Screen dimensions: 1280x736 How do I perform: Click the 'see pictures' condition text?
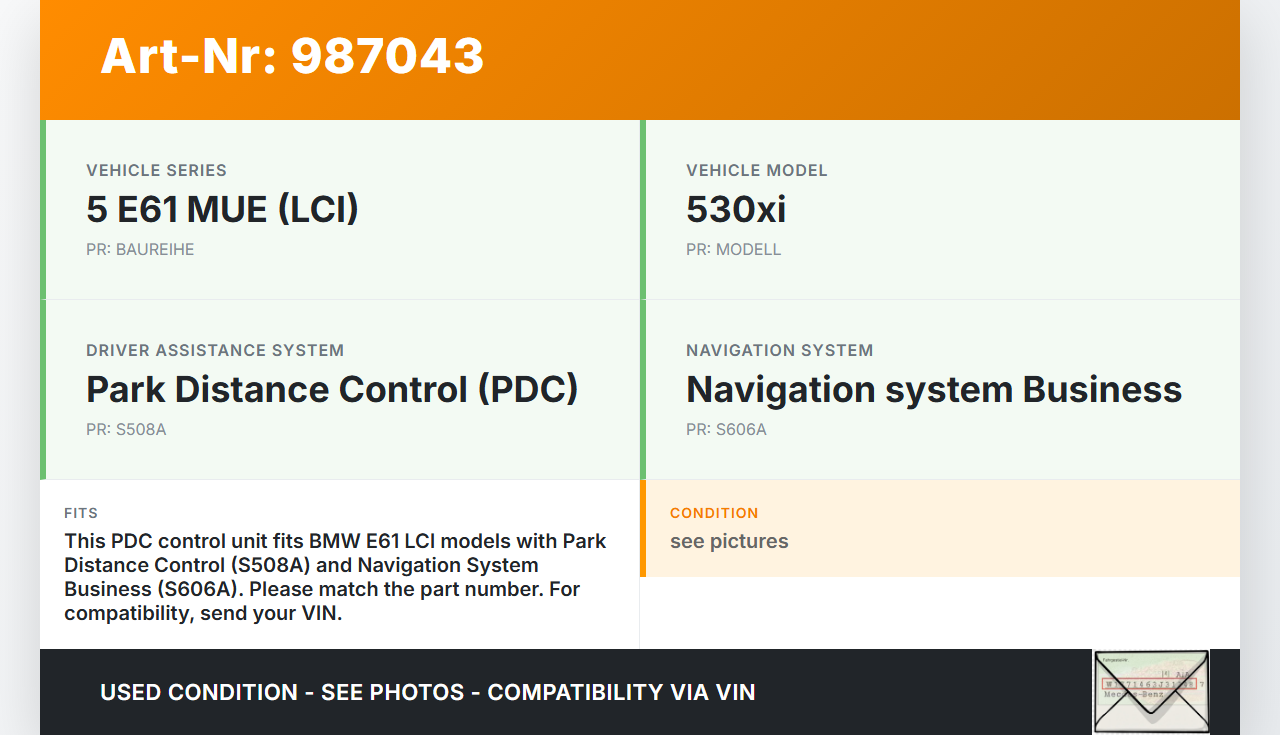tap(729, 542)
